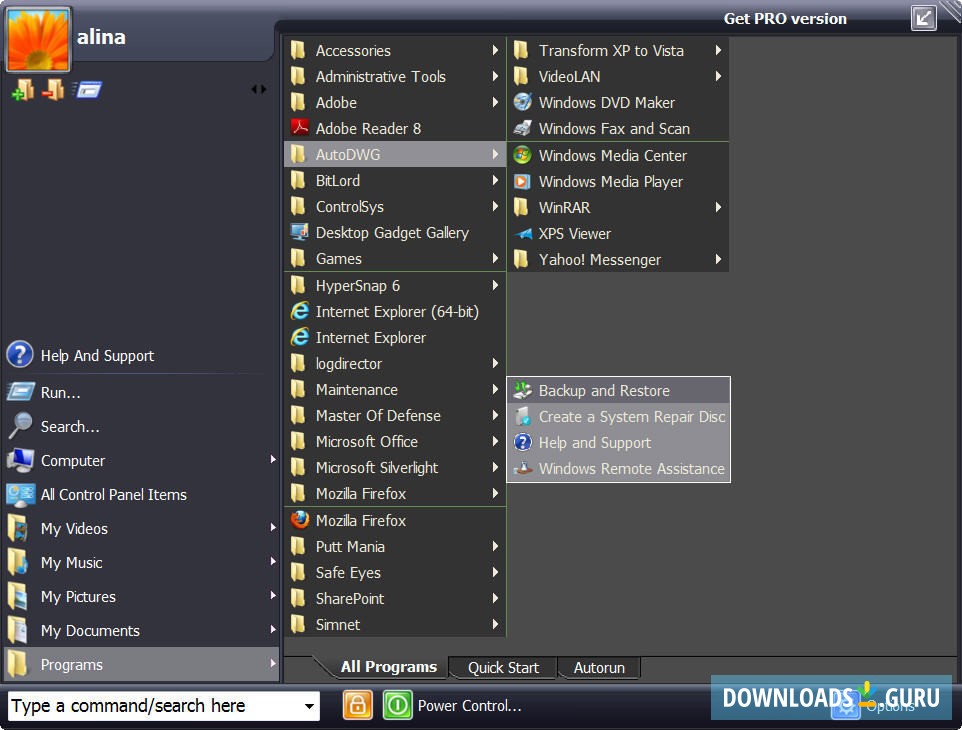Viewport: 962px width, 730px height.
Task: Click the Windows DVD Maker icon
Action: coord(522,102)
